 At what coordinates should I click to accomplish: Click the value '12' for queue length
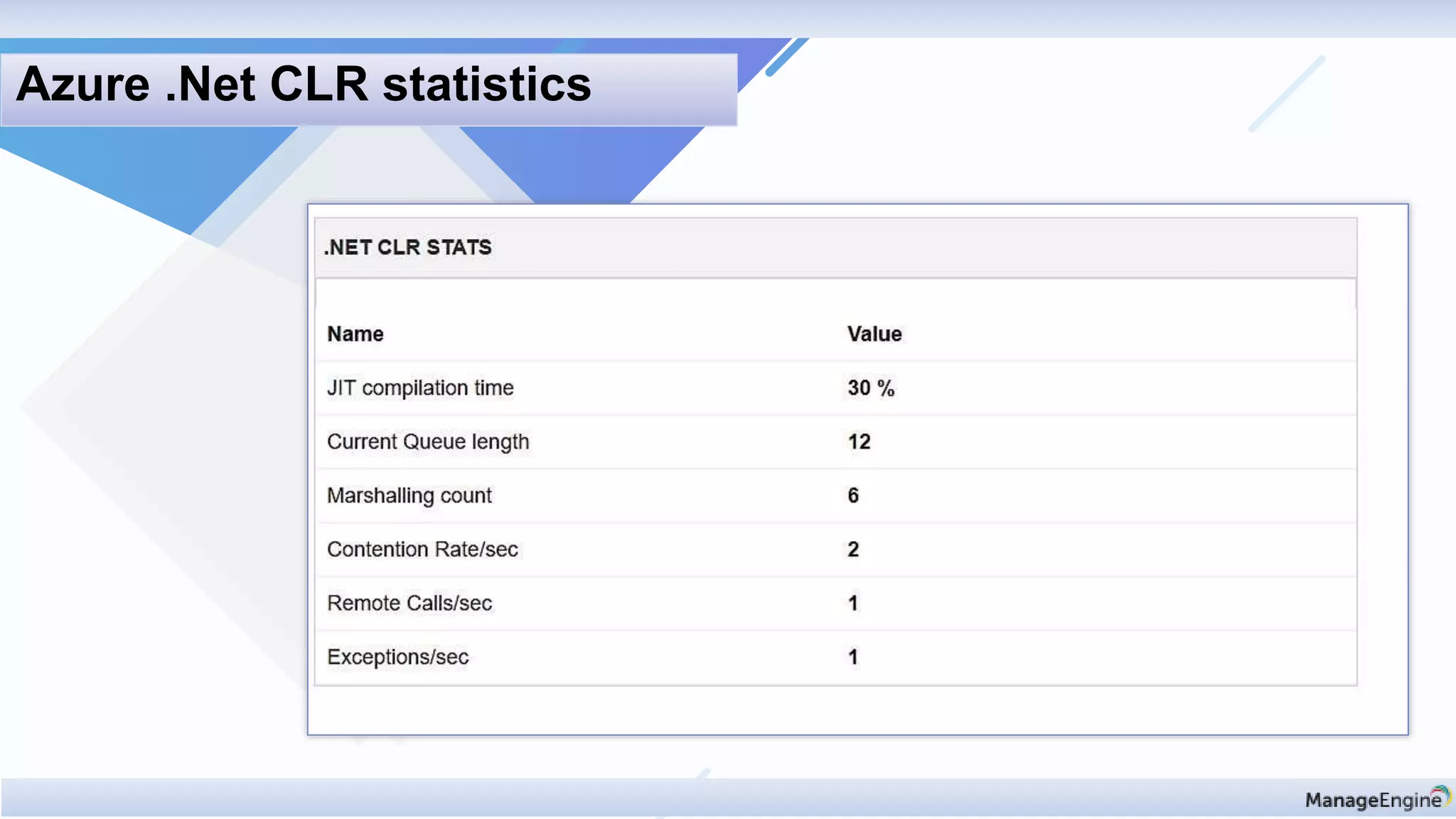click(x=859, y=442)
